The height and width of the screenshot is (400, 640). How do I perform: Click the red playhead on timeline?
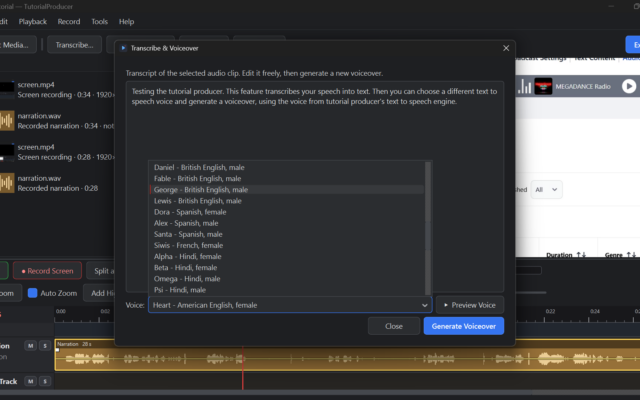[x=243, y=367]
